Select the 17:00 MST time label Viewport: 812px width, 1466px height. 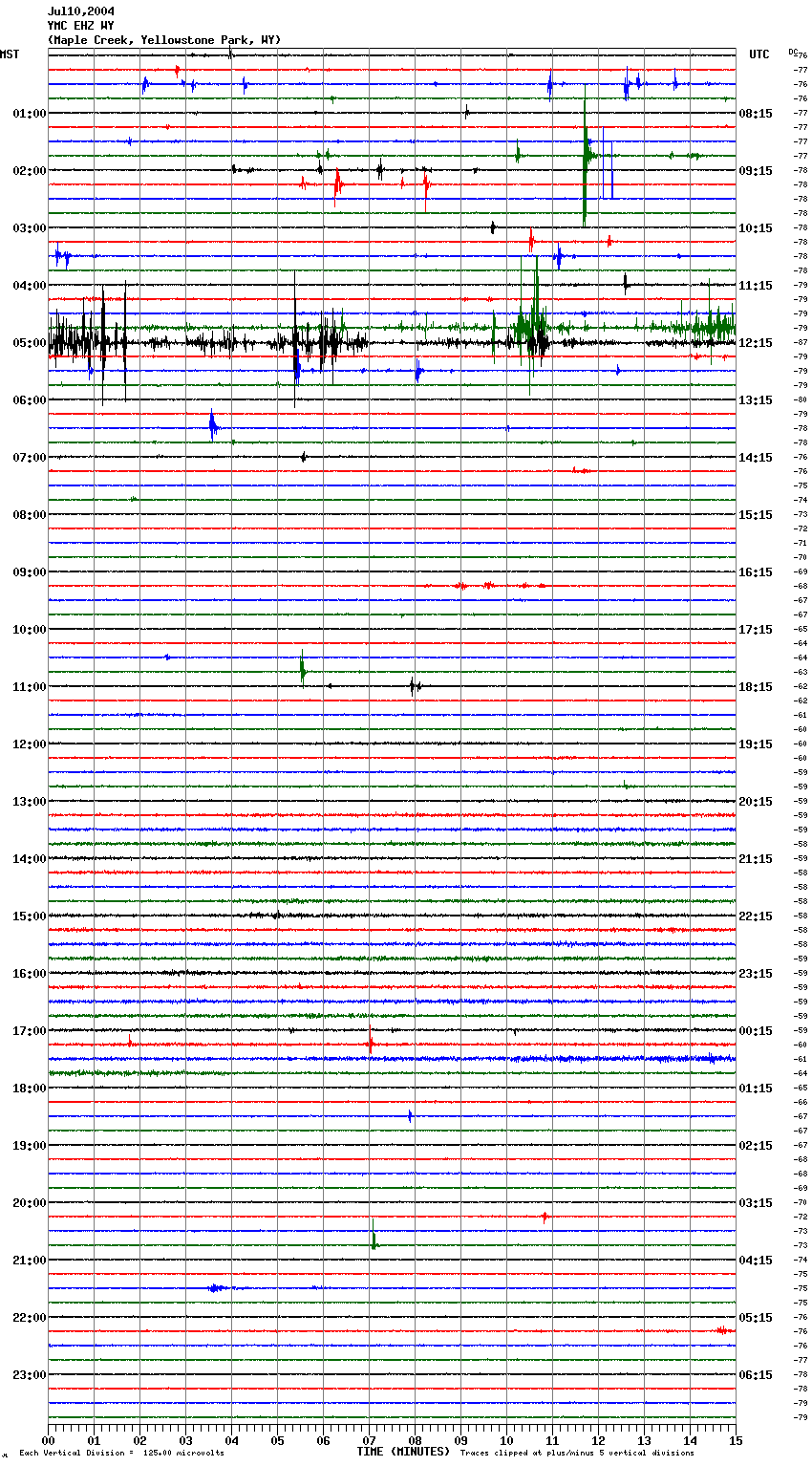coord(30,1031)
